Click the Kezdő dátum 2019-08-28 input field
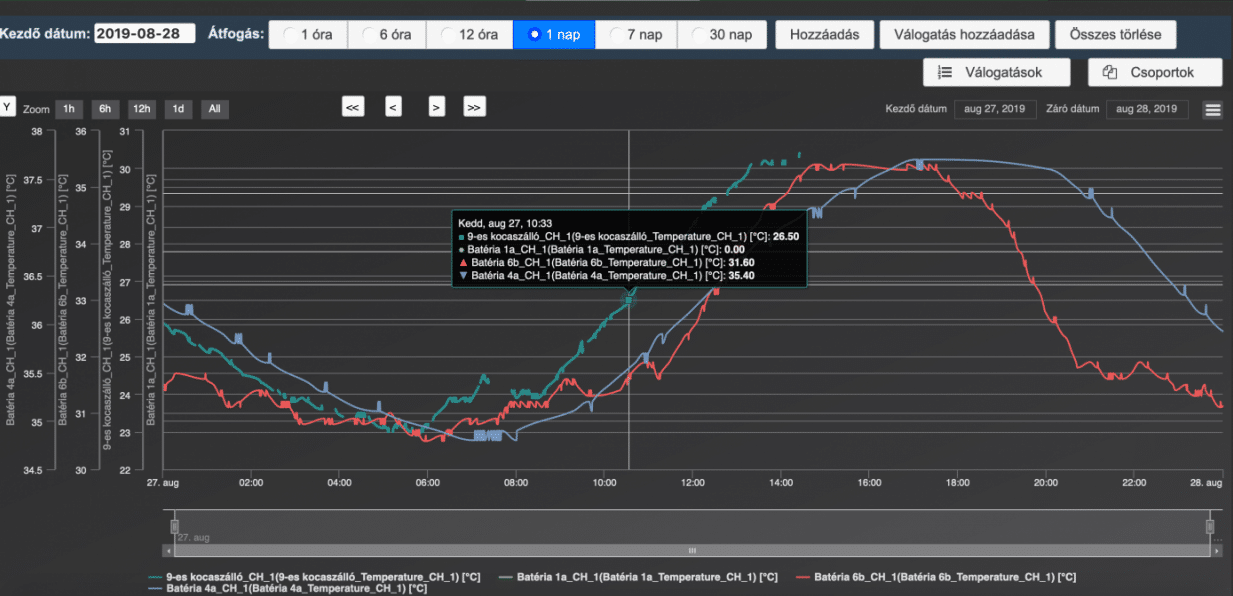Image resolution: width=1233 pixels, height=596 pixels. pos(144,33)
